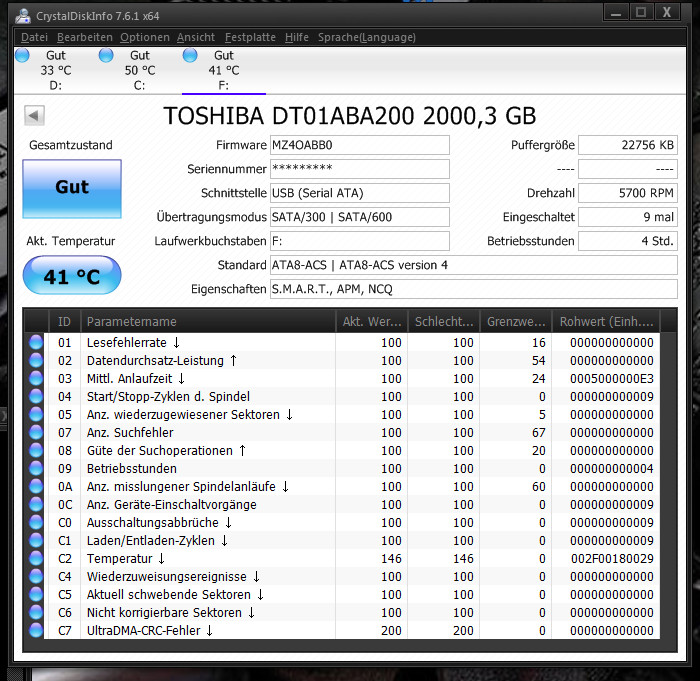This screenshot has height=681, width=700.
Task: Open the Ansicht menu
Action: tap(196, 37)
